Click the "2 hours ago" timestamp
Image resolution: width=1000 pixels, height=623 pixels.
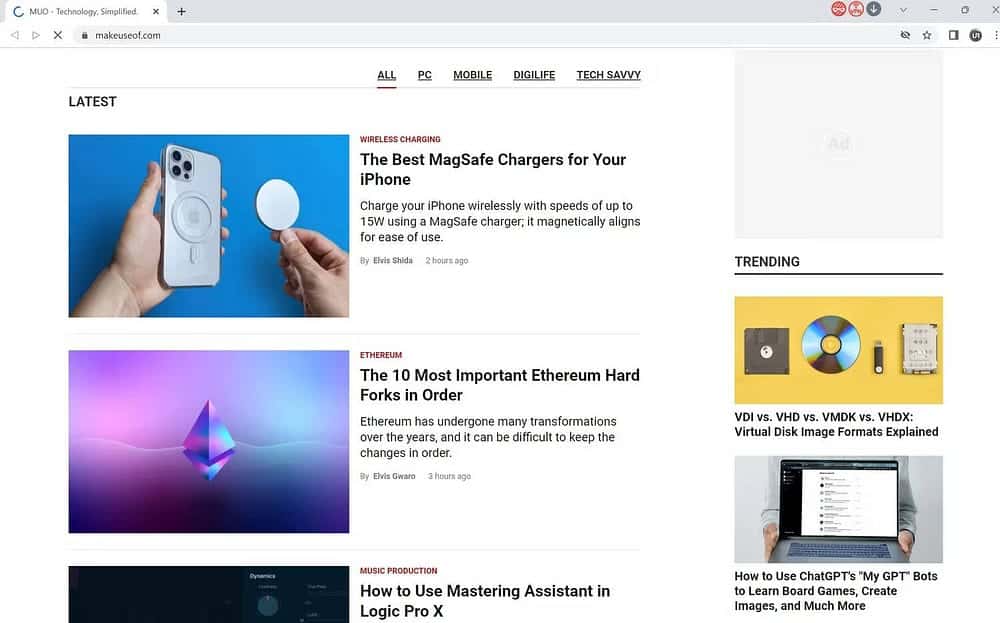(446, 260)
